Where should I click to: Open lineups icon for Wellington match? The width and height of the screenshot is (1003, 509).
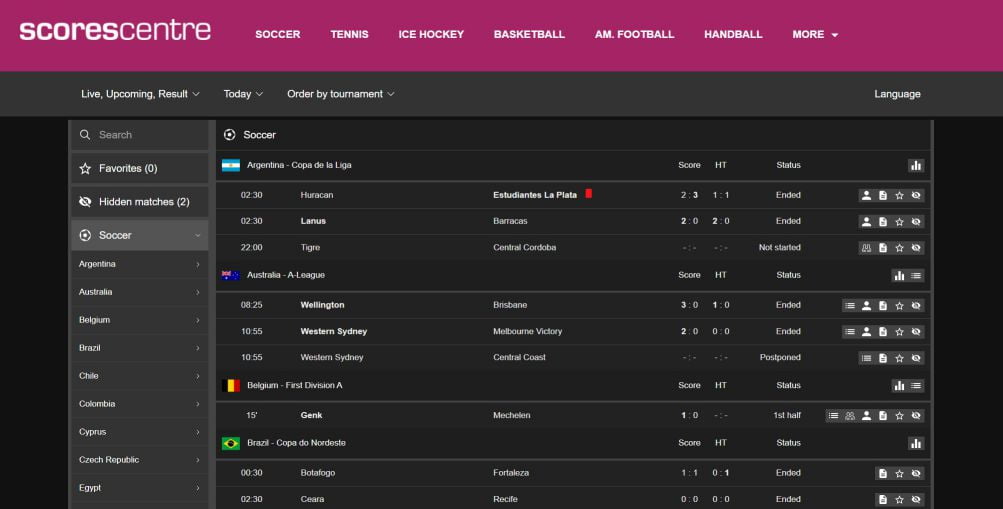tap(866, 306)
